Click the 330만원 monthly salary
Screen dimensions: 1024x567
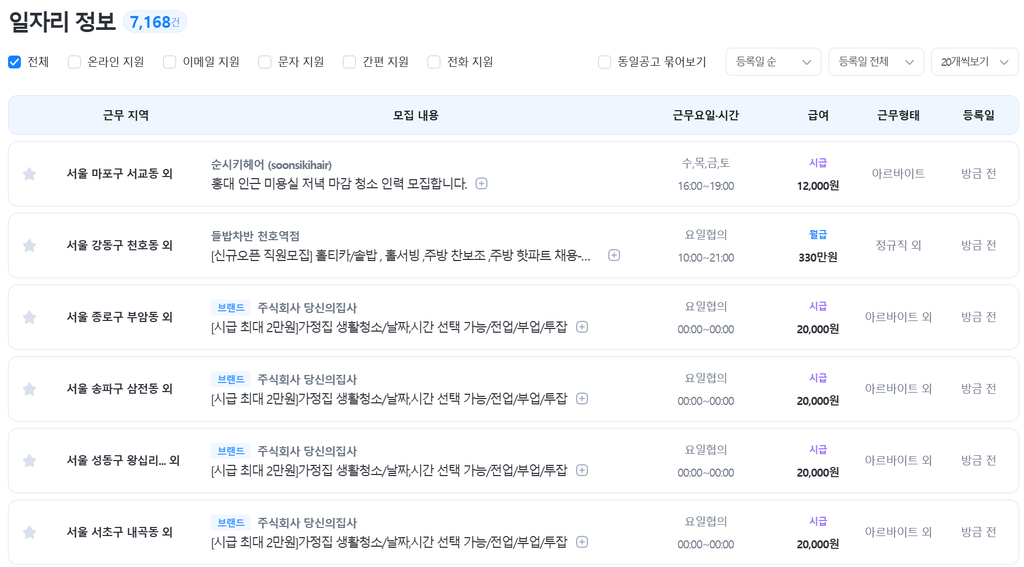click(818, 258)
